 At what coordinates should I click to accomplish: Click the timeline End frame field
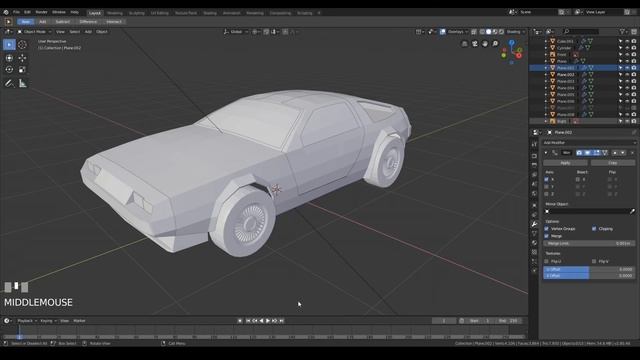[509, 321]
